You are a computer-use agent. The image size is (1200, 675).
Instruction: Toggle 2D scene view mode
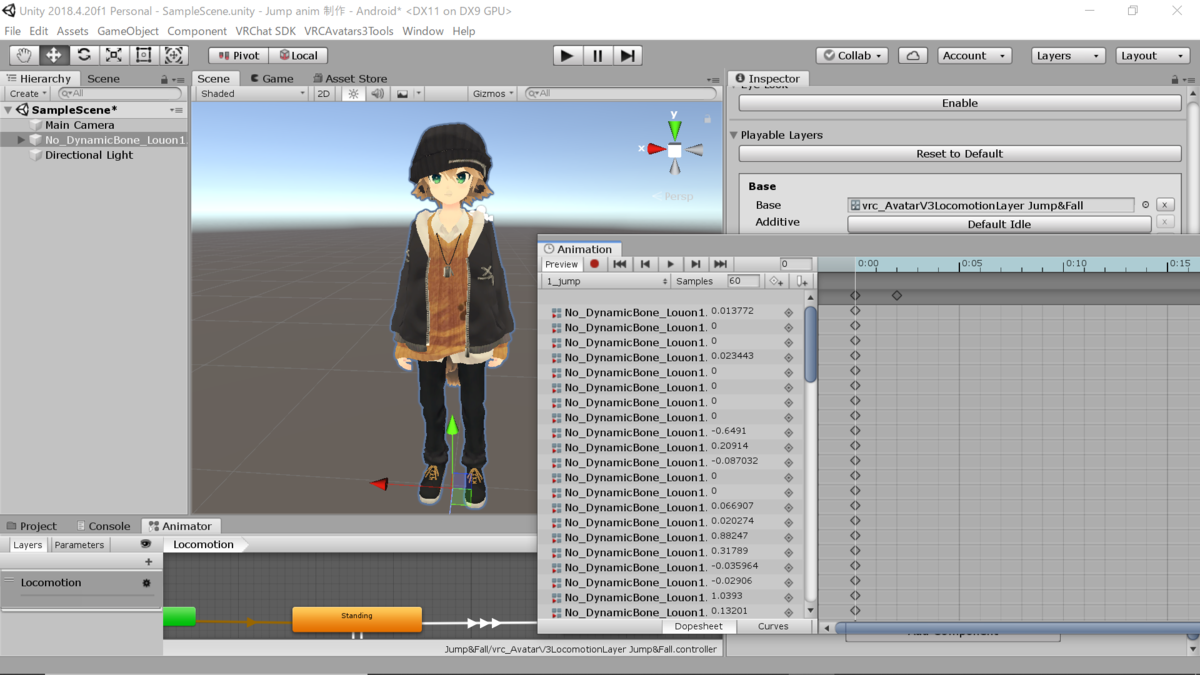click(x=323, y=93)
